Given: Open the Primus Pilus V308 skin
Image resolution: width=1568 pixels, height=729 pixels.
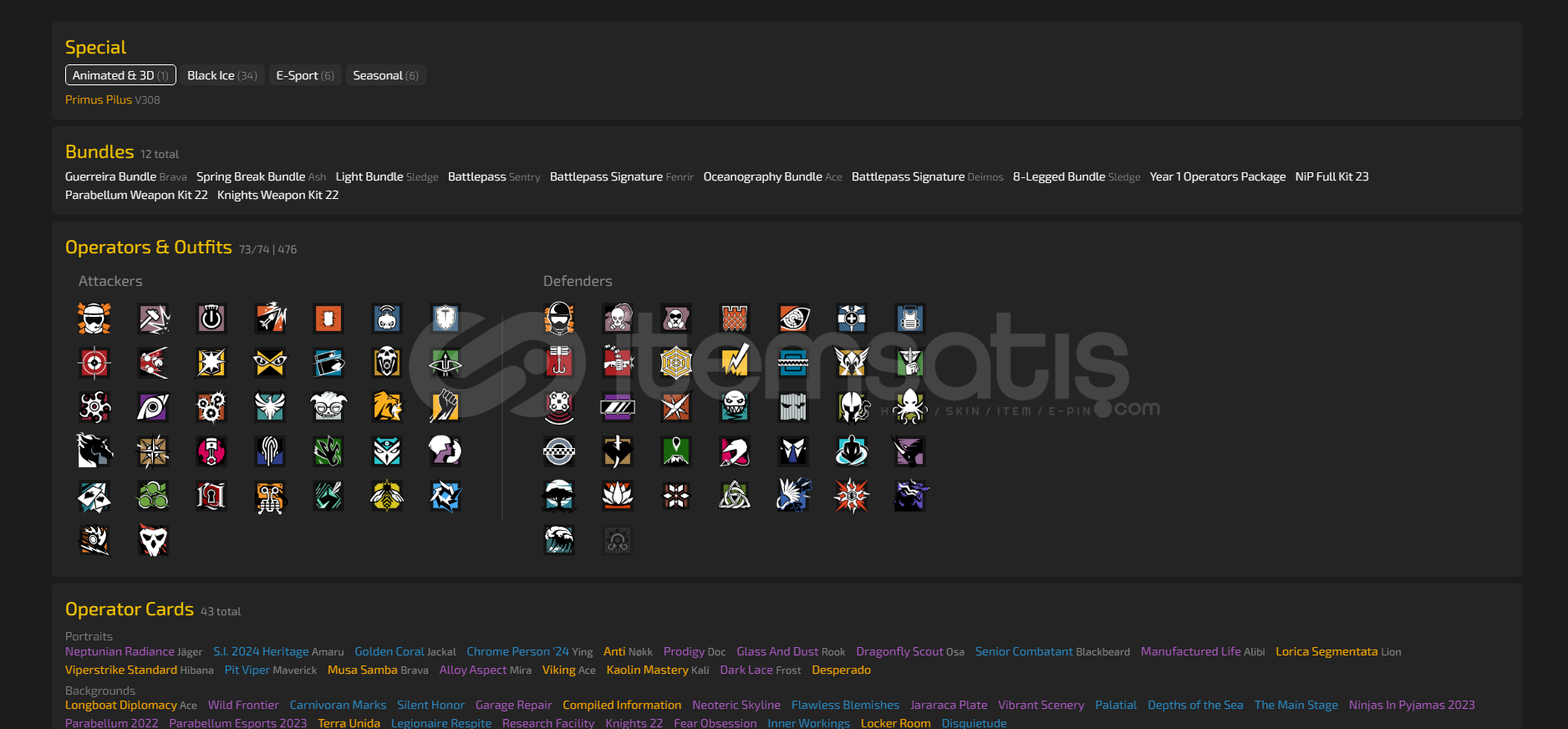Looking at the screenshot, I should (113, 99).
